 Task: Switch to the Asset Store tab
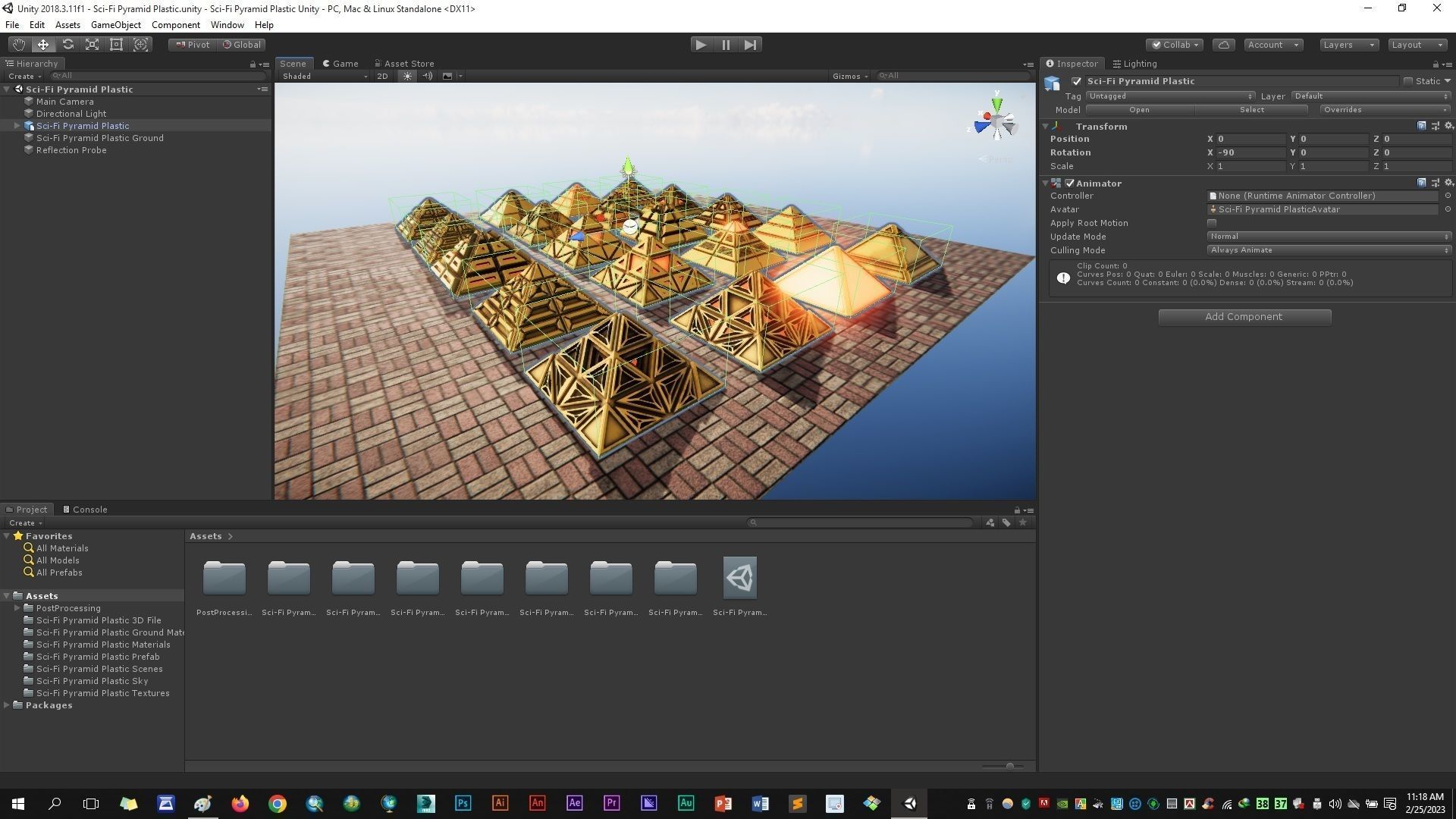[404, 64]
